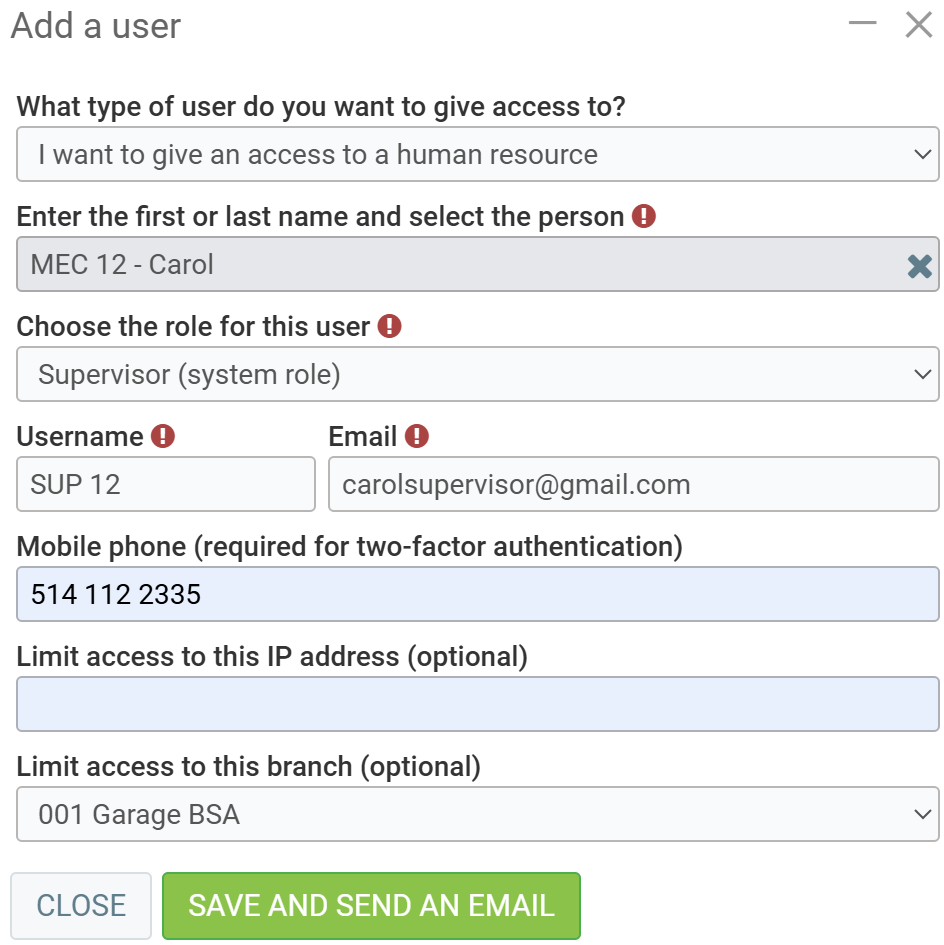Screen dimensions: 944x945
Task: Click the Add a user dialog title
Action: point(96,26)
